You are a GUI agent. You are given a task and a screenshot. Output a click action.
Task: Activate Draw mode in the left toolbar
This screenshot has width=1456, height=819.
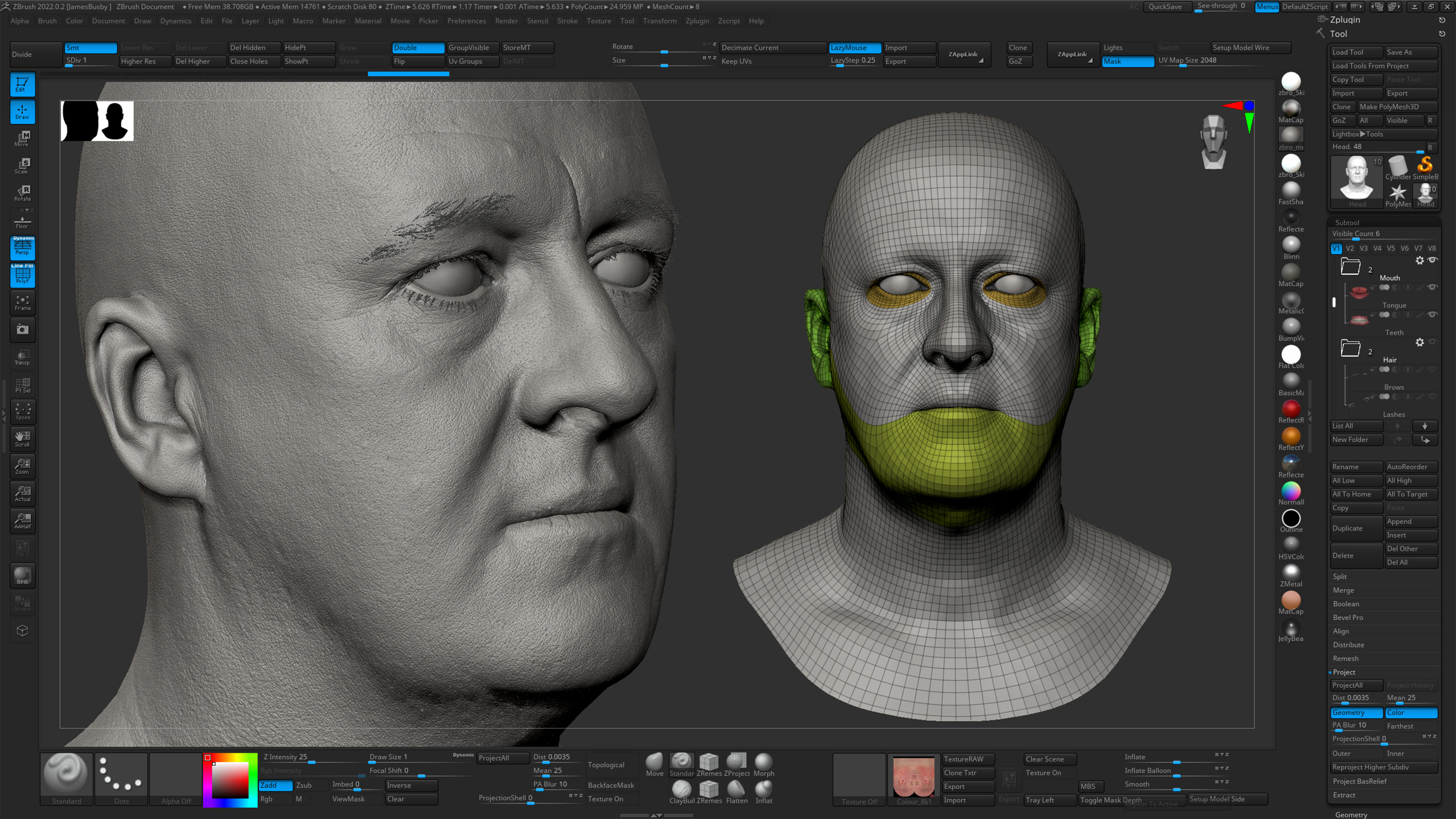[x=23, y=112]
